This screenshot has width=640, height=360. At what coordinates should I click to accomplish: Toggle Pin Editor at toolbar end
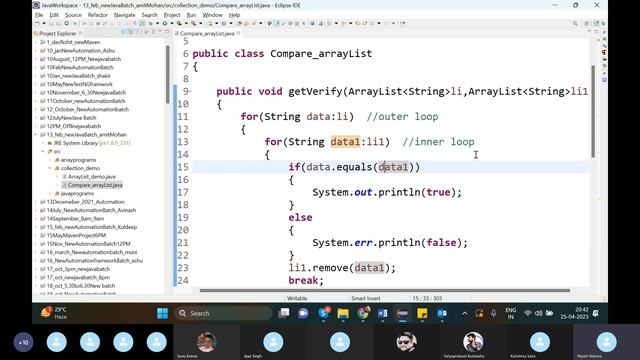click(x=402, y=23)
